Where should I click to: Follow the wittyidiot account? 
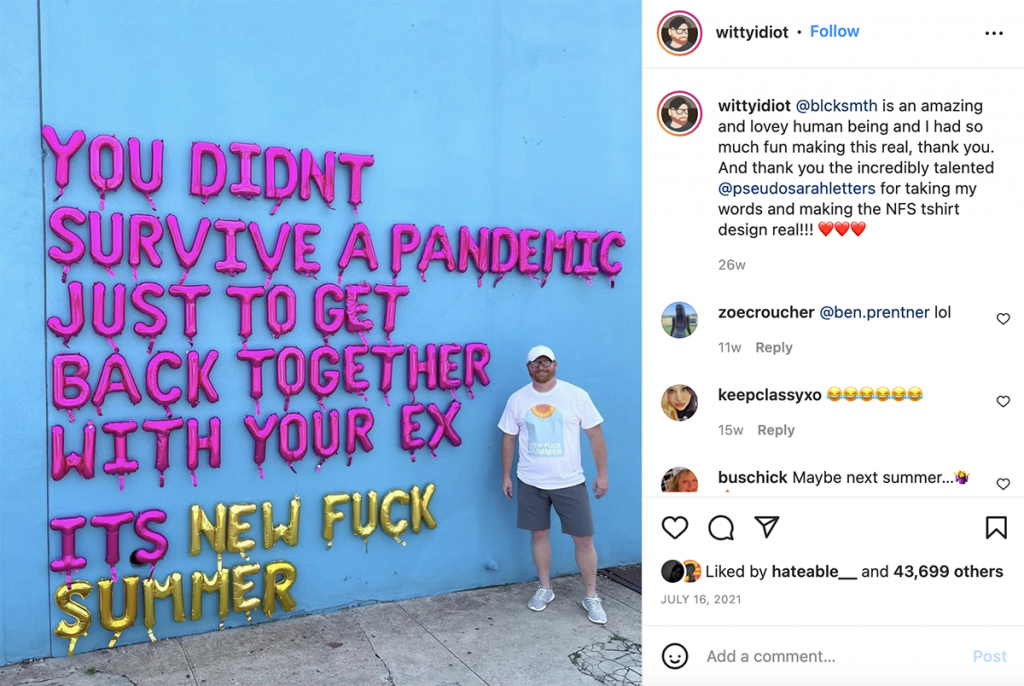835,31
